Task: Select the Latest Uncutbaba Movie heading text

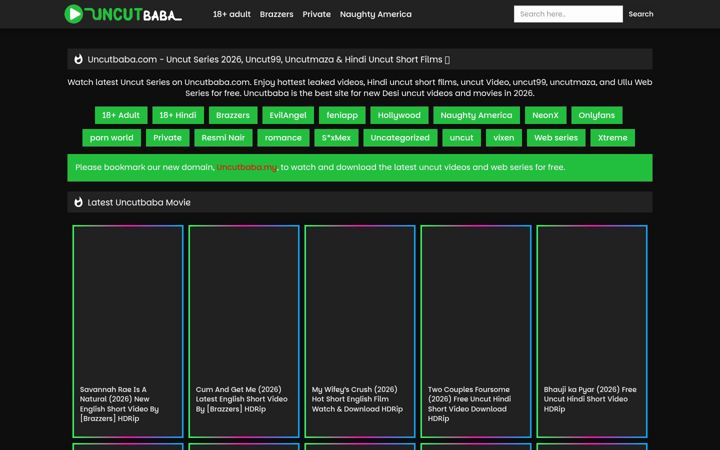Action: (139, 202)
